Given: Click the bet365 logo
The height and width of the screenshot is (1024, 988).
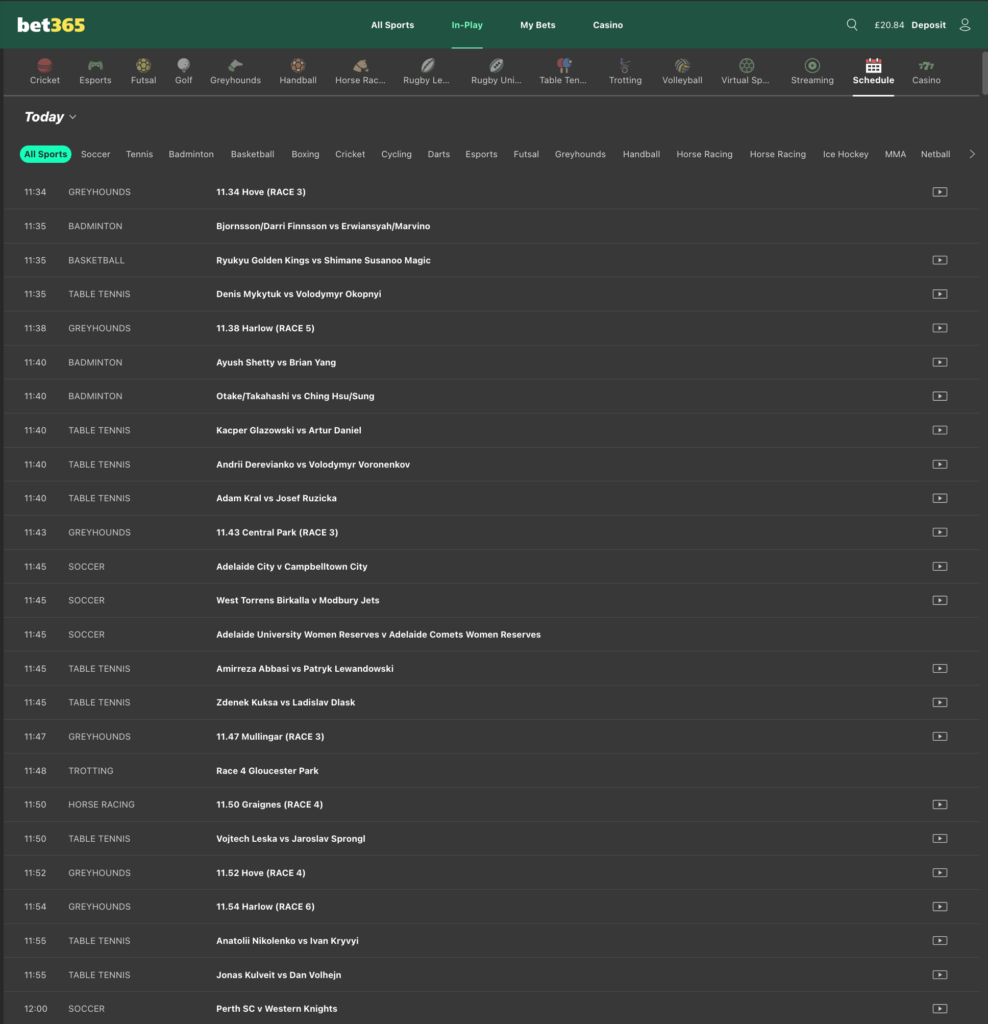Looking at the screenshot, I should [x=51, y=25].
